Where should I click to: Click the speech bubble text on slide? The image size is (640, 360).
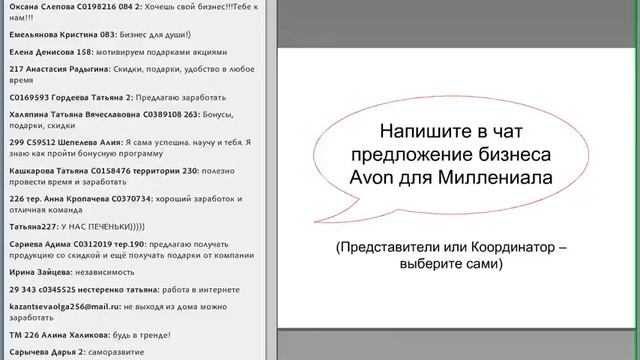[x=451, y=154]
